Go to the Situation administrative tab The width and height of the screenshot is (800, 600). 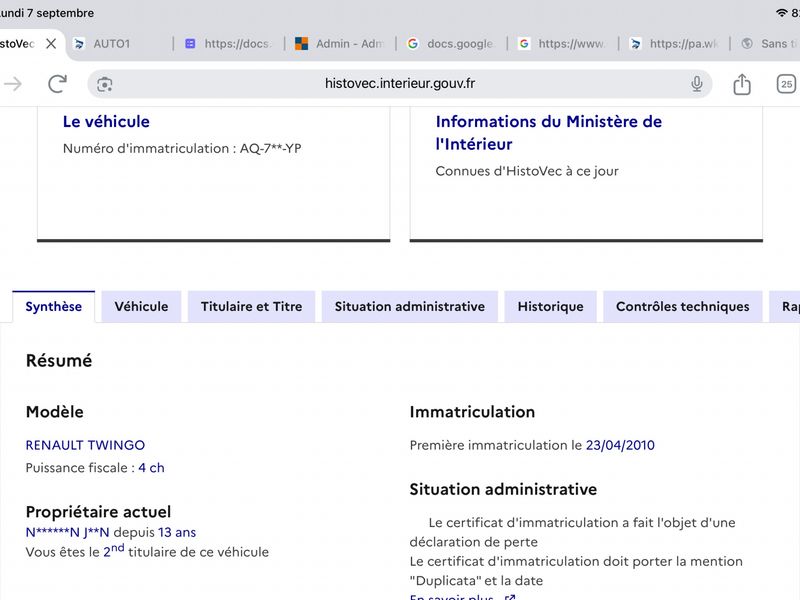410,307
